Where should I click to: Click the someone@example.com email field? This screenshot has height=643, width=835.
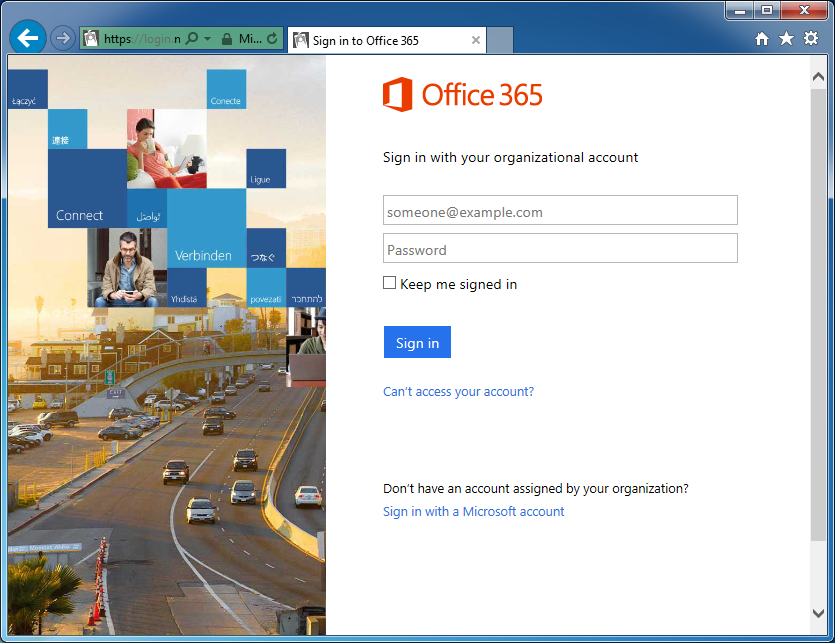(x=560, y=210)
